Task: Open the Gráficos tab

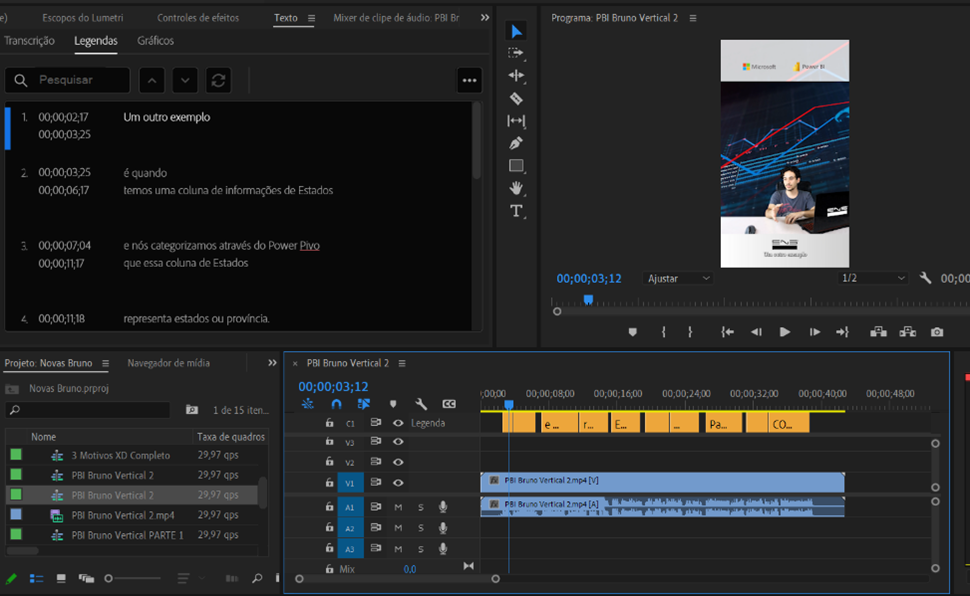Action: [155, 41]
